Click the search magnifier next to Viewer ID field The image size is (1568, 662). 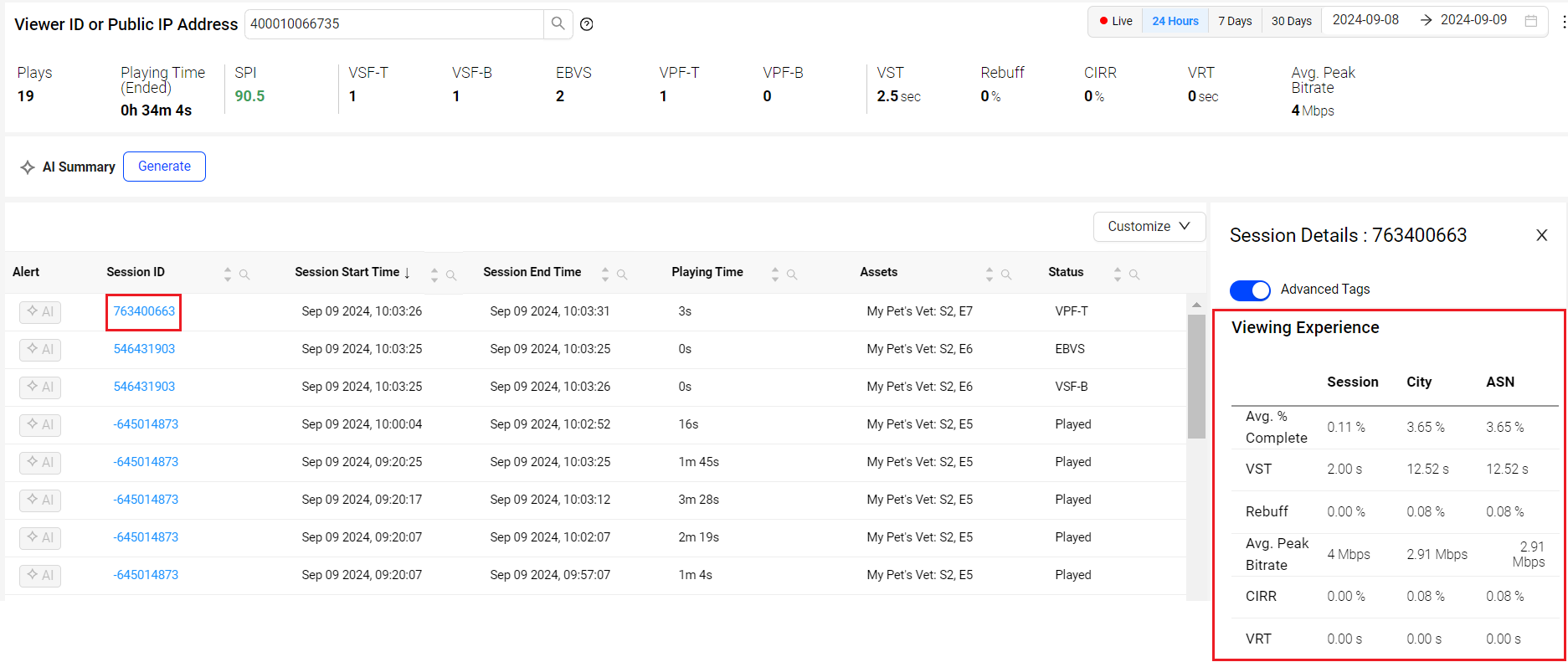(558, 23)
